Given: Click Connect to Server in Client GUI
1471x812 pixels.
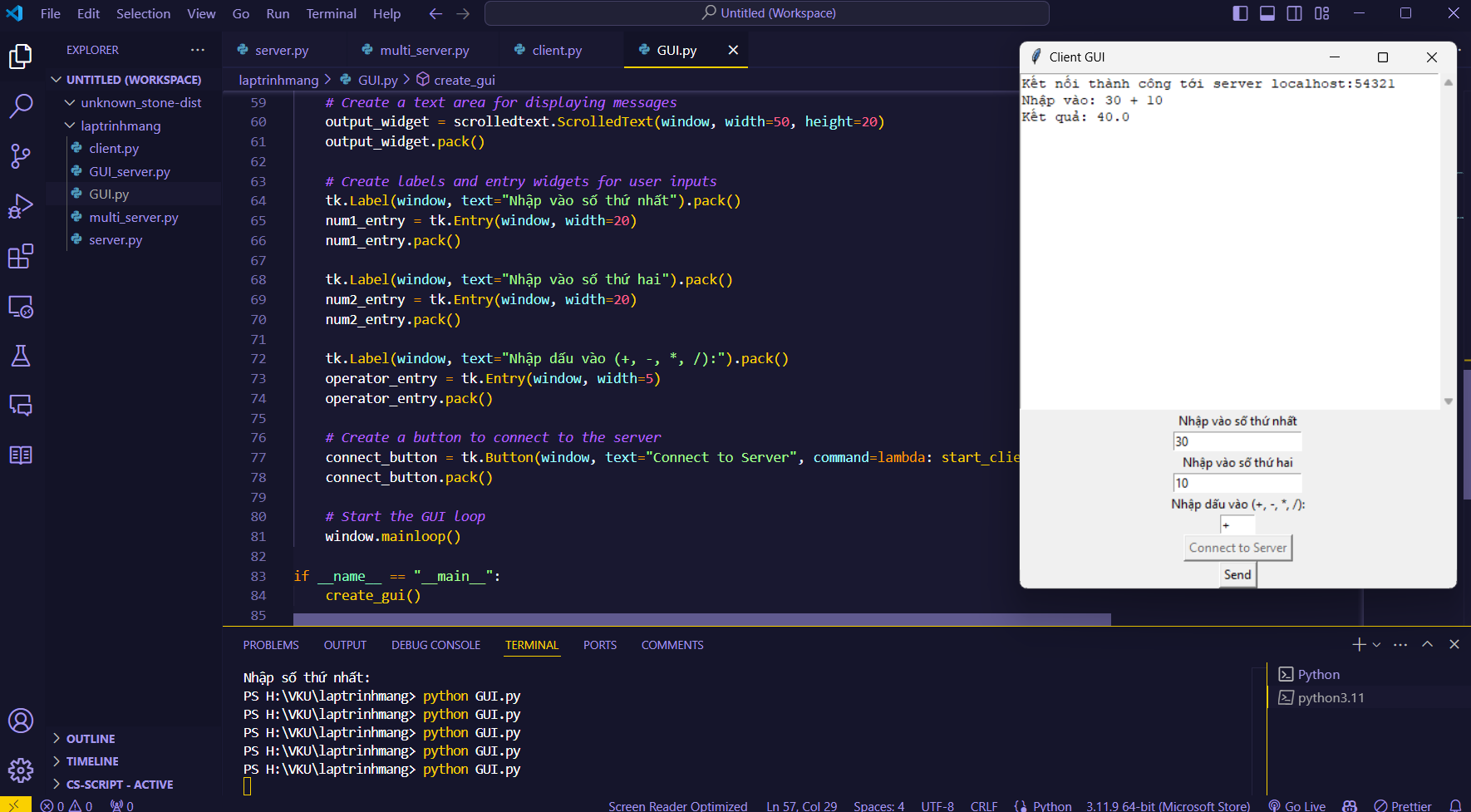Looking at the screenshot, I should (x=1237, y=548).
